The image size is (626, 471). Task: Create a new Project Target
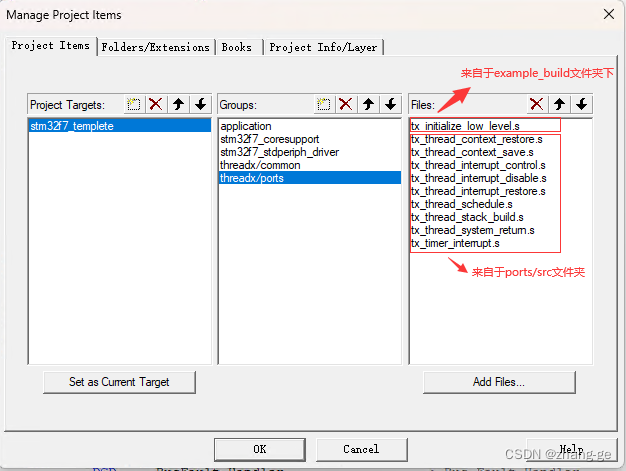click(x=134, y=105)
